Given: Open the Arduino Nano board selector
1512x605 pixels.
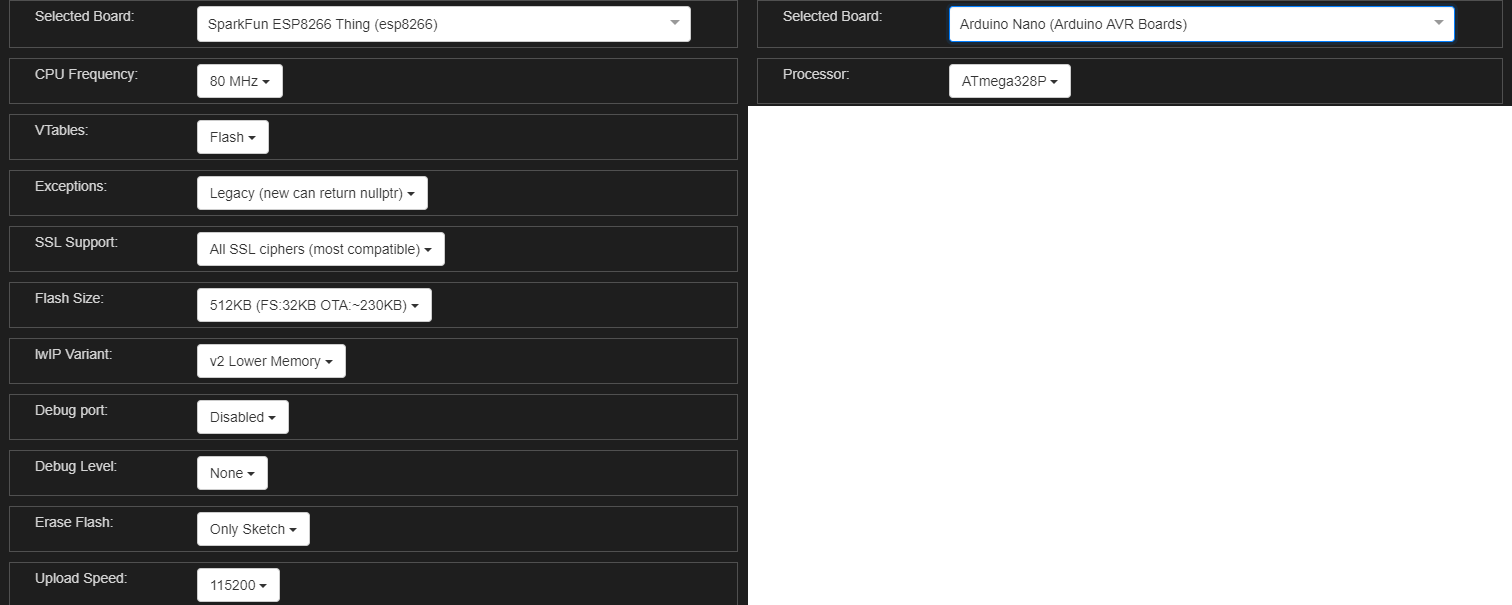Looking at the screenshot, I should coord(1201,24).
